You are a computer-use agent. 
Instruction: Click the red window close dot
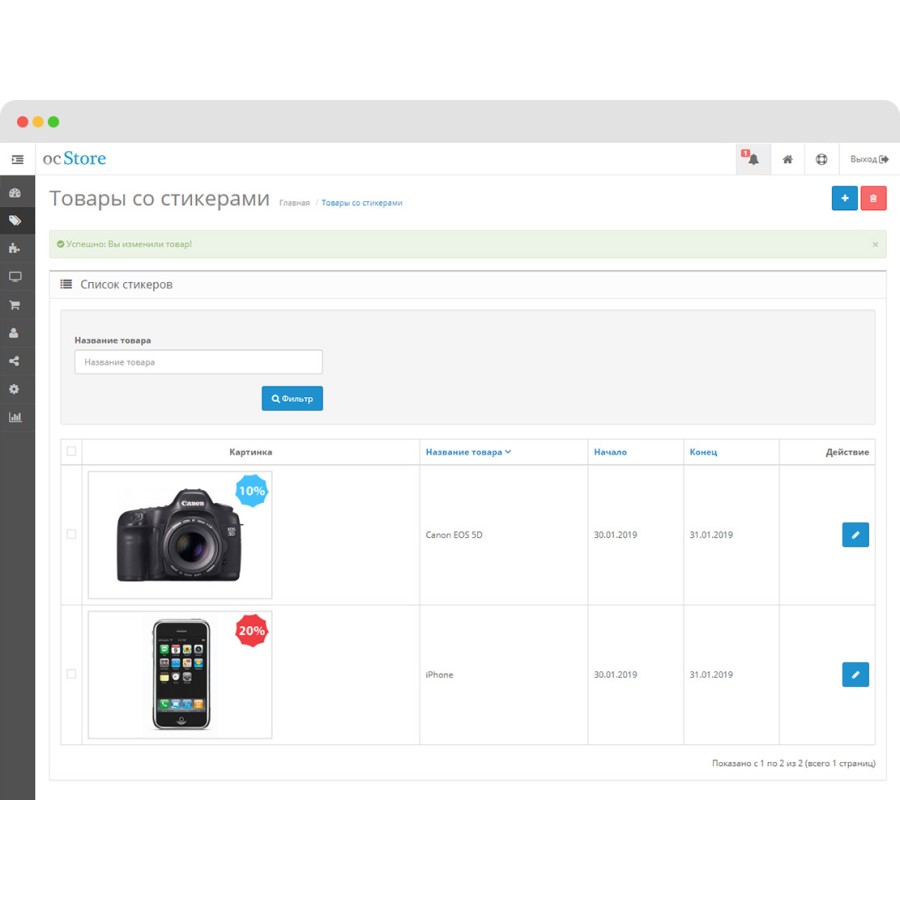click(22, 122)
